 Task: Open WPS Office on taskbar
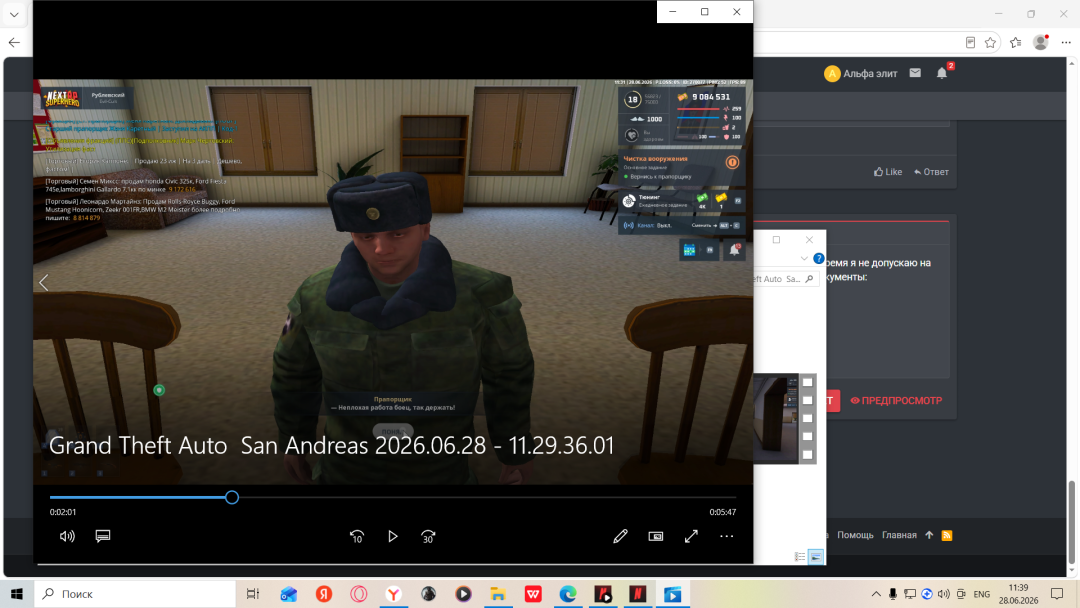coord(533,594)
